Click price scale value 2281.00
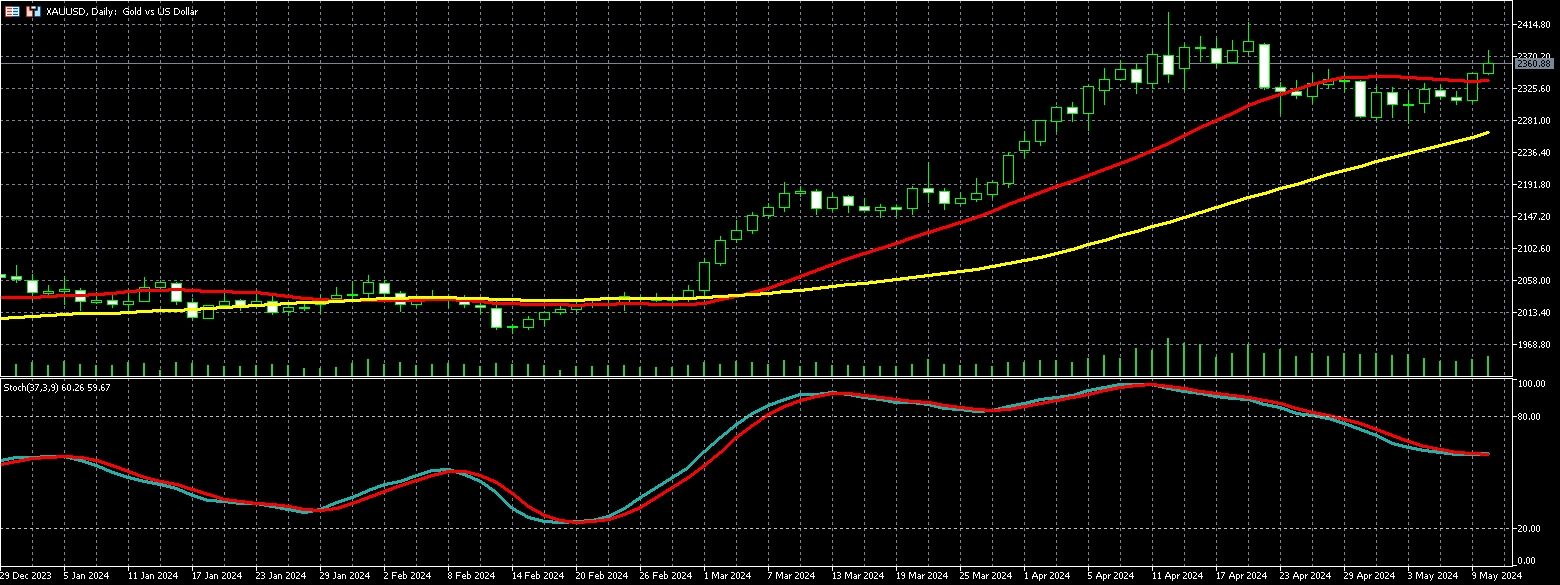The width and height of the screenshot is (1560, 585). pos(1533,121)
